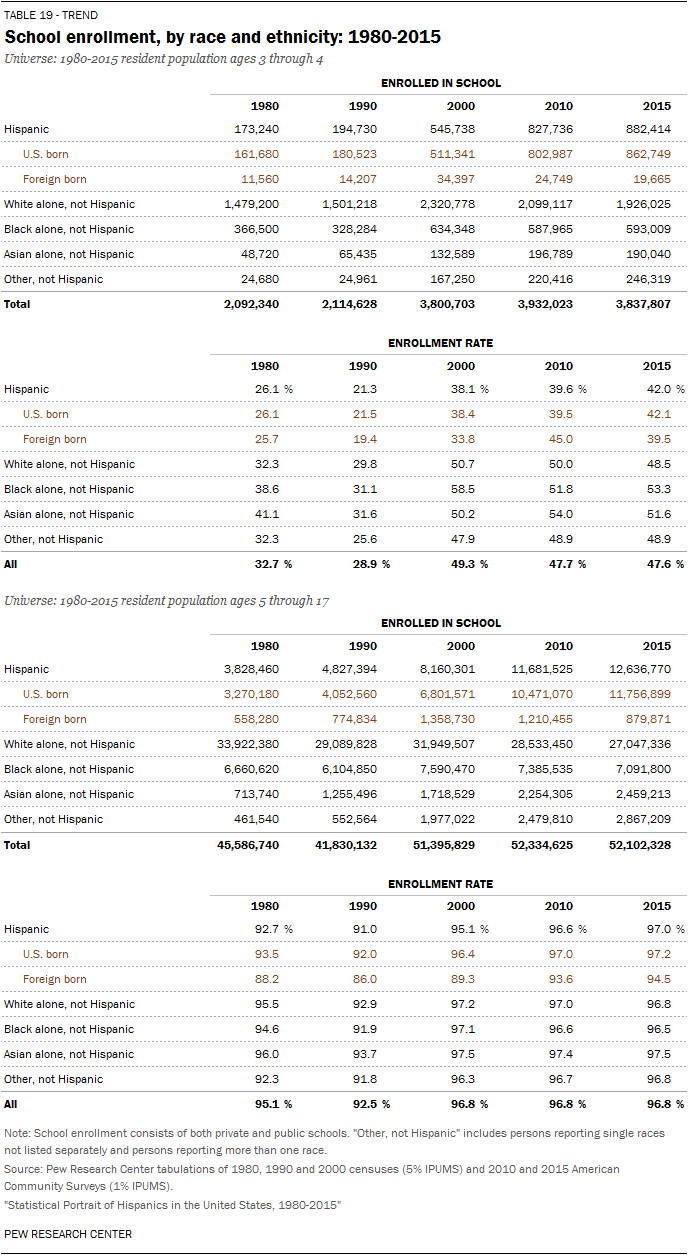Select the 58.5 Black alone enrollment rate

click(461, 489)
